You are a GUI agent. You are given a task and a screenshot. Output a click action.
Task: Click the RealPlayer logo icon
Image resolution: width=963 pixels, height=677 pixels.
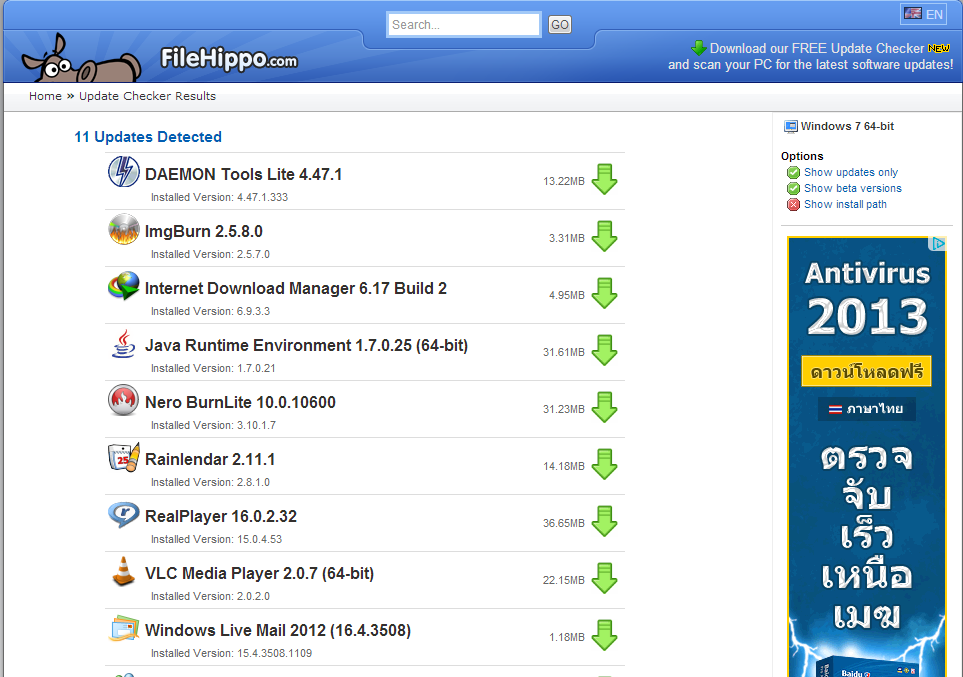pos(123,514)
